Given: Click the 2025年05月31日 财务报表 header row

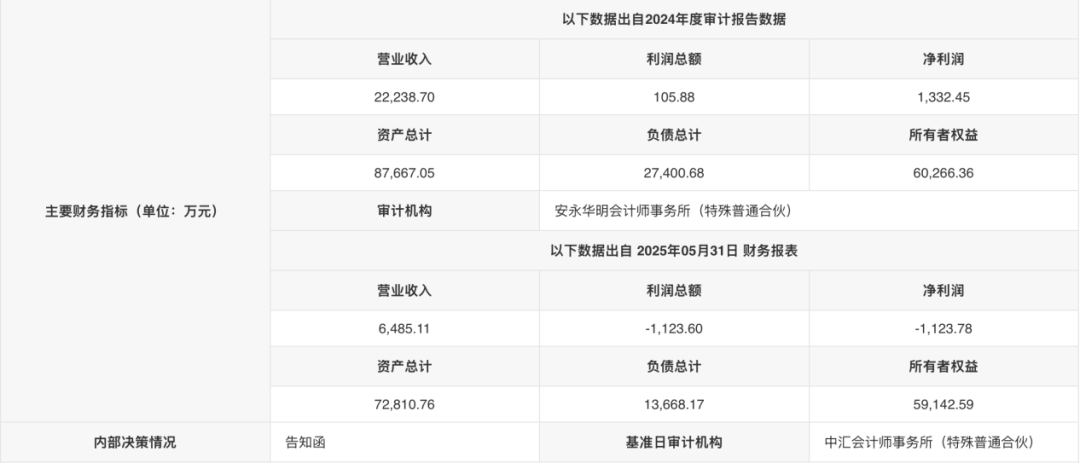Looking at the screenshot, I should click(674, 251).
